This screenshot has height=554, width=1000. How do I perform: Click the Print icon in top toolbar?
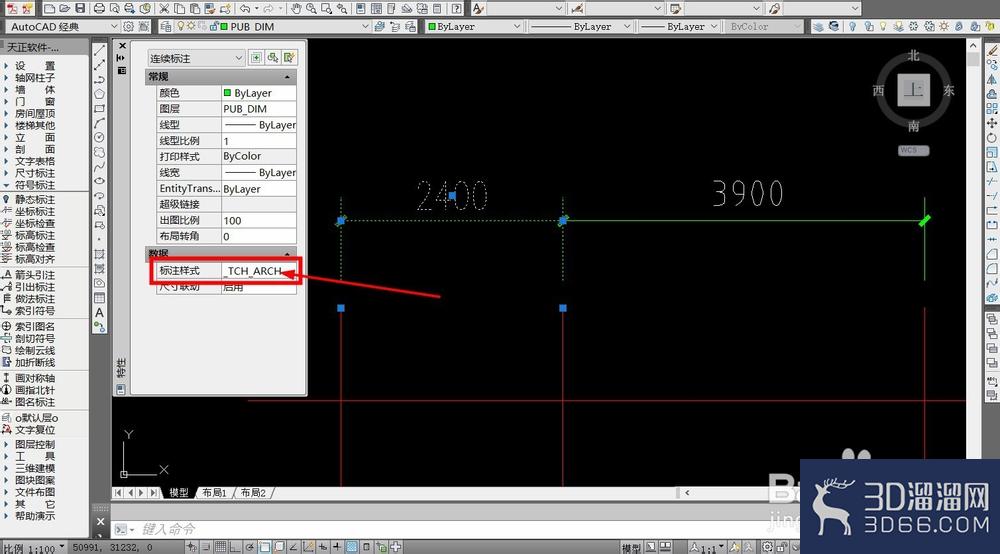[x=99, y=8]
